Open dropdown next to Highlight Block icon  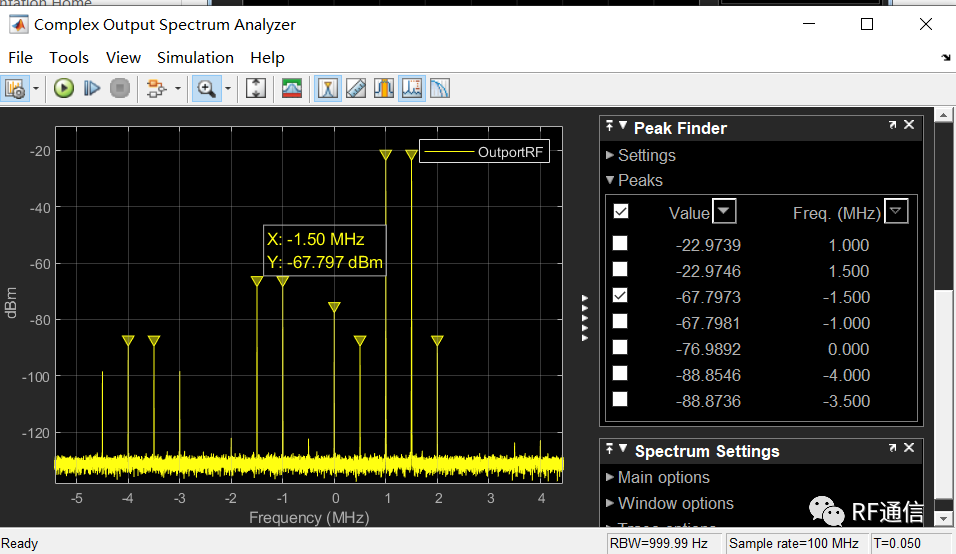tap(177, 89)
